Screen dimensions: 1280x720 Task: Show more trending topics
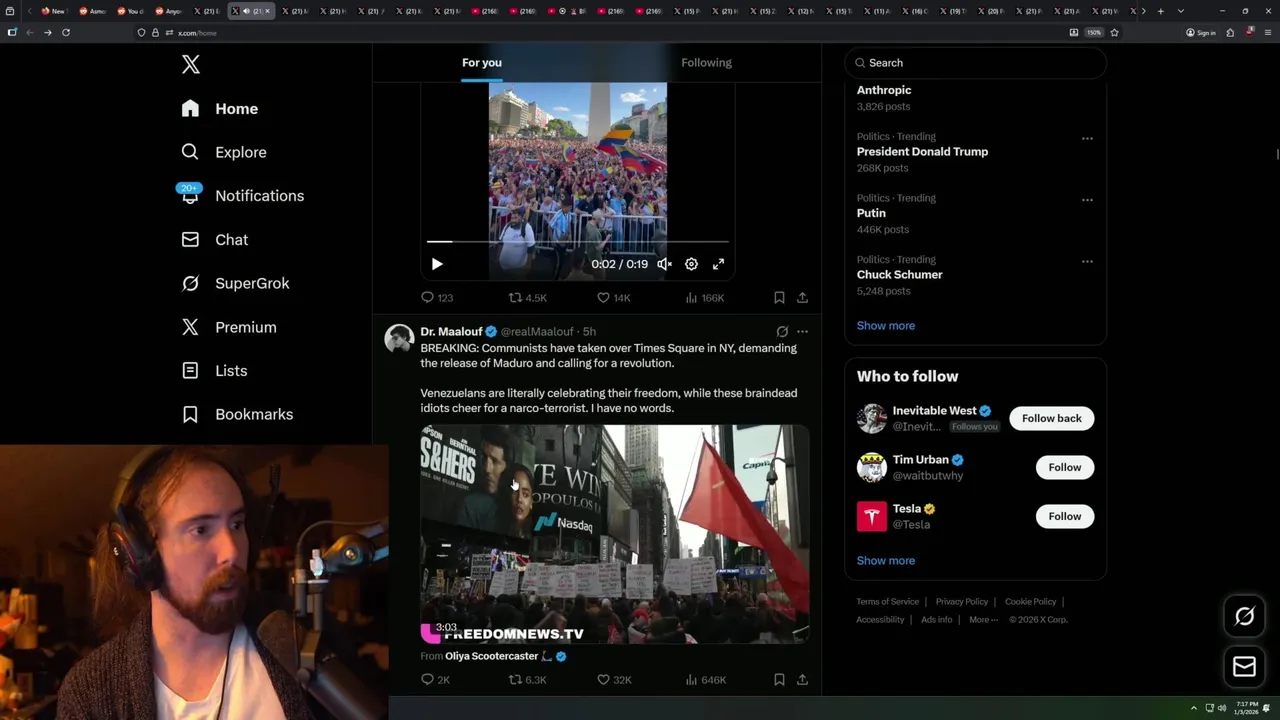point(885,326)
